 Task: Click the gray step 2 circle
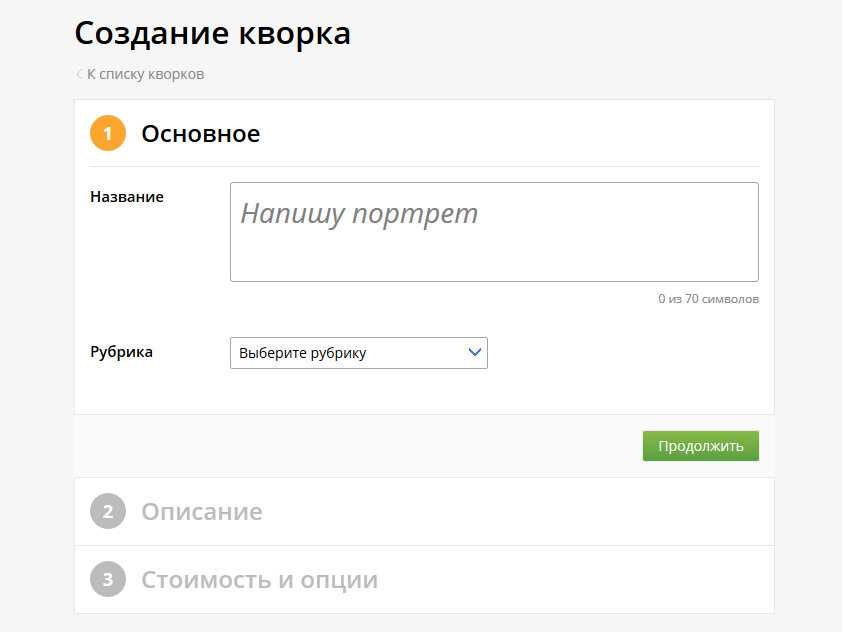click(x=108, y=511)
